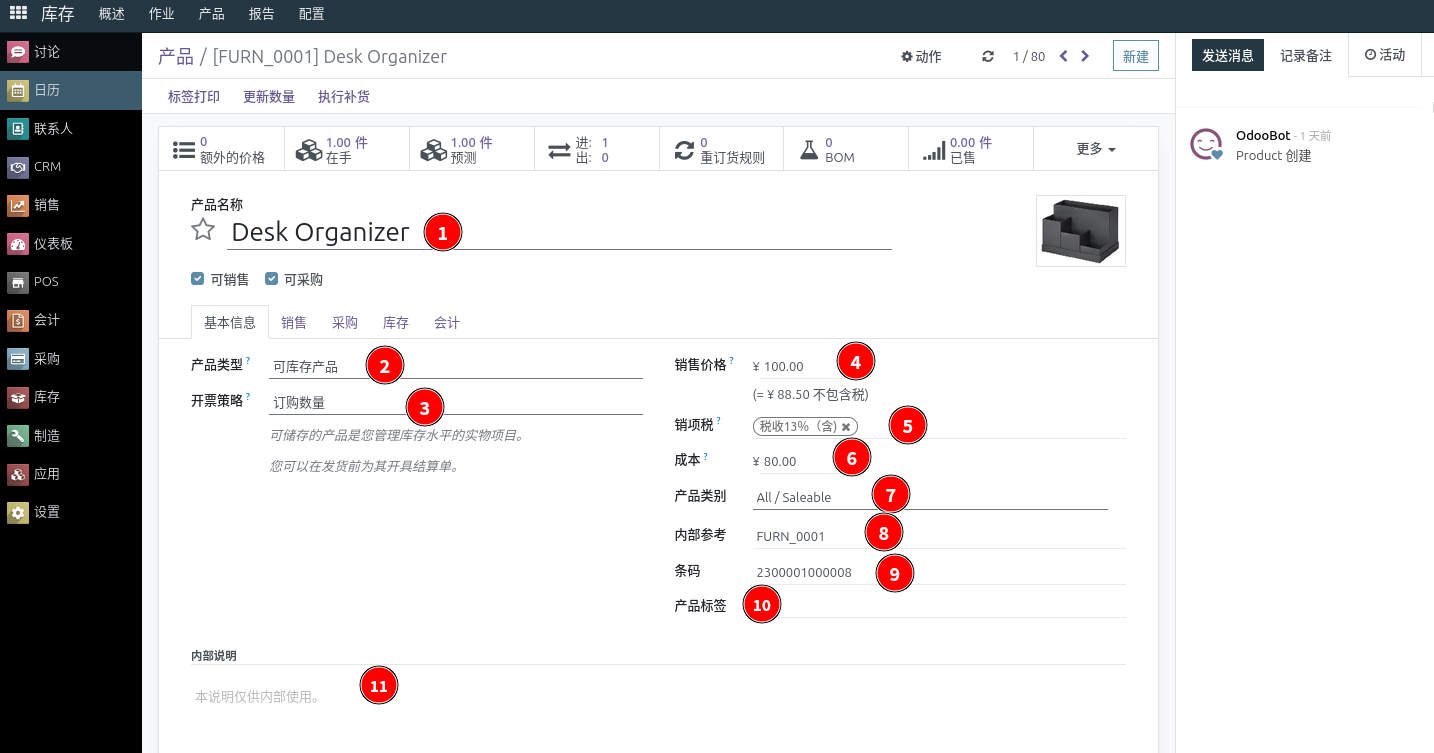Switch to the 采购 tab
The image size is (1434, 753).
[x=345, y=322]
